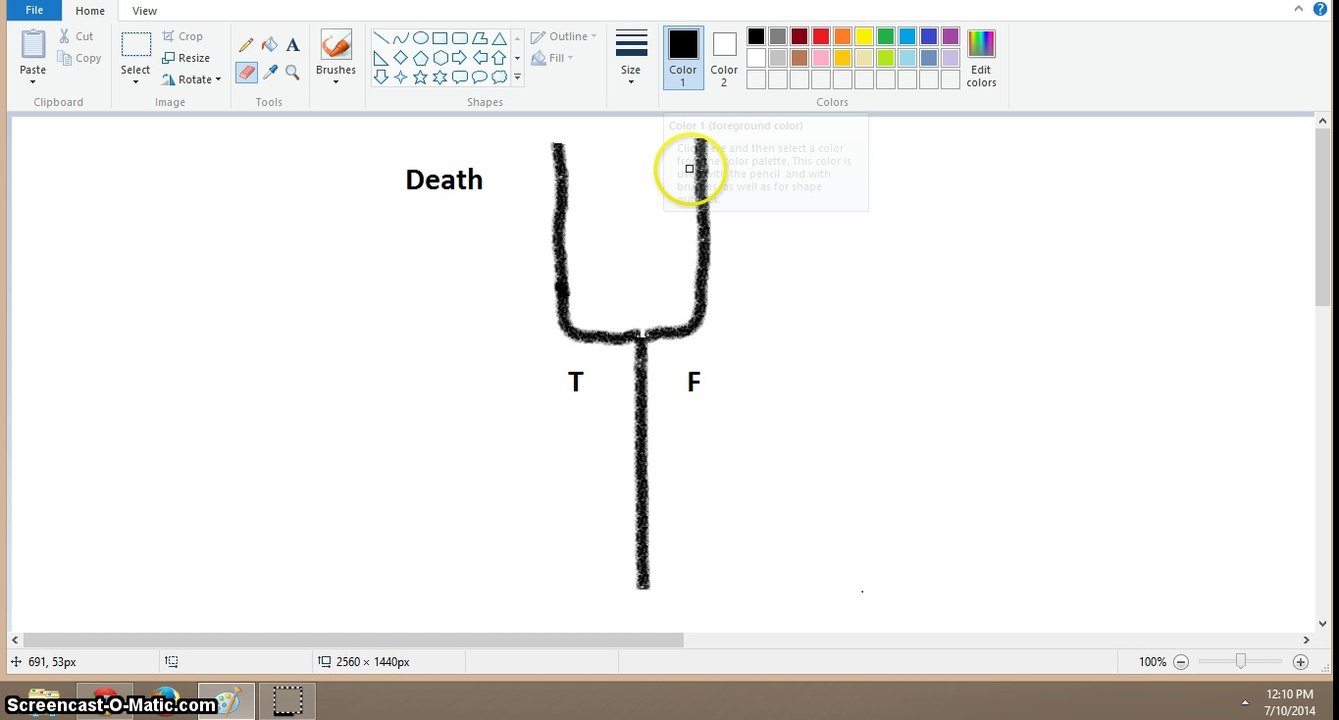The image size is (1339, 720).
Task: Activate Color 2 background color
Action: (x=724, y=57)
